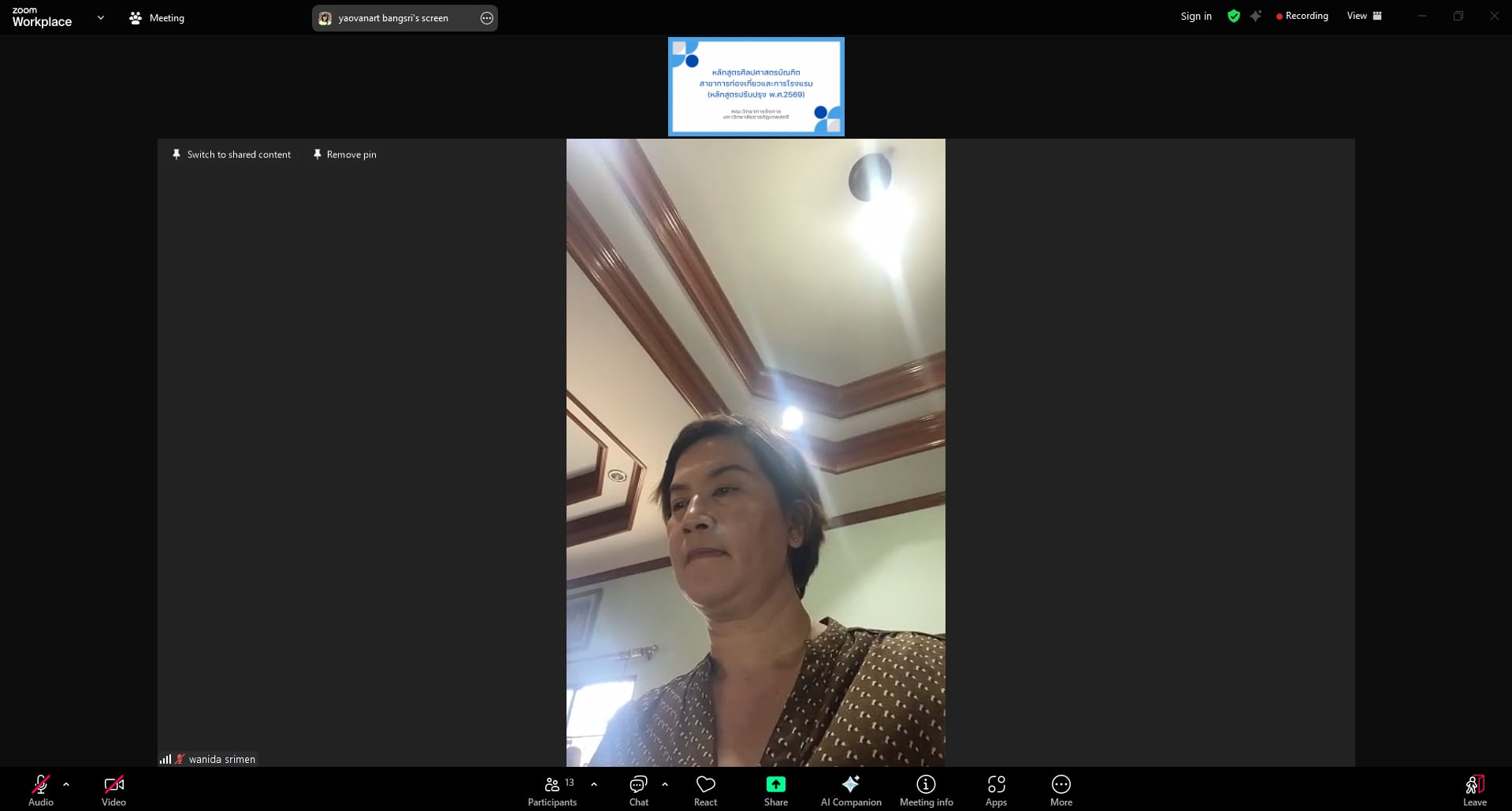The width and height of the screenshot is (1512, 811).
Task: Open the React emoji menu
Action: tap(705, 791)
